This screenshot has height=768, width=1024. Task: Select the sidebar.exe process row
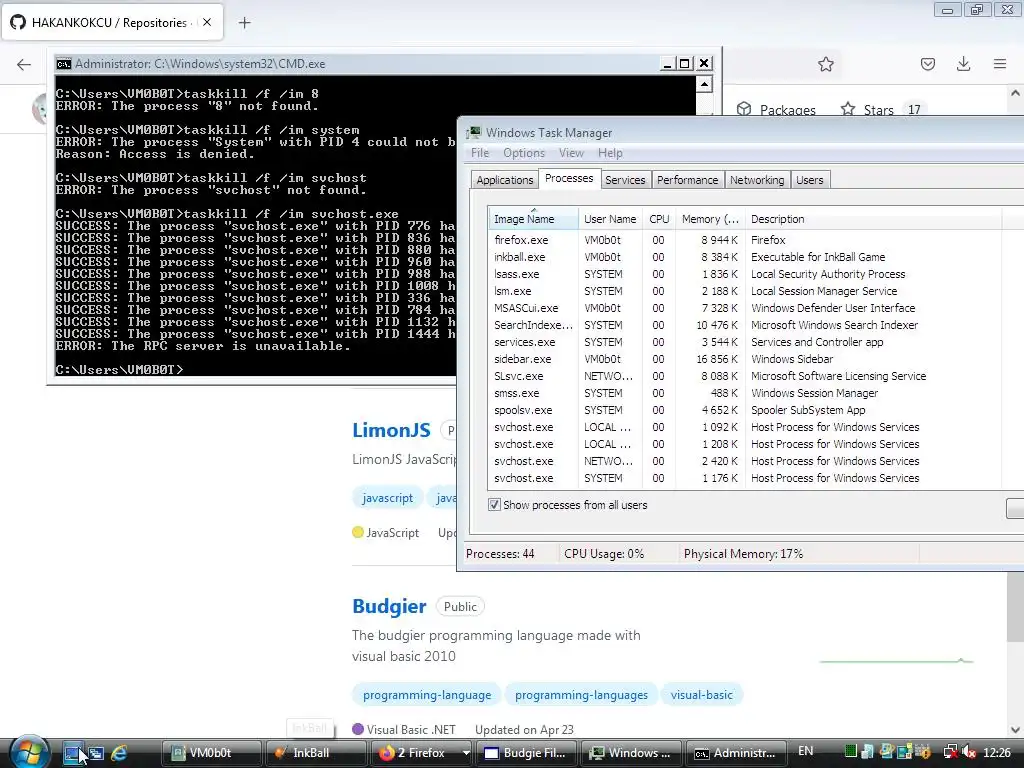pos(744,359)
